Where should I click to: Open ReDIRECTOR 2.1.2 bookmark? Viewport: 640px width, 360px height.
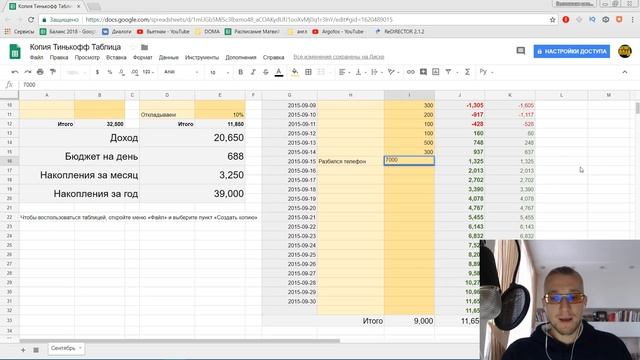pos(399,31)
